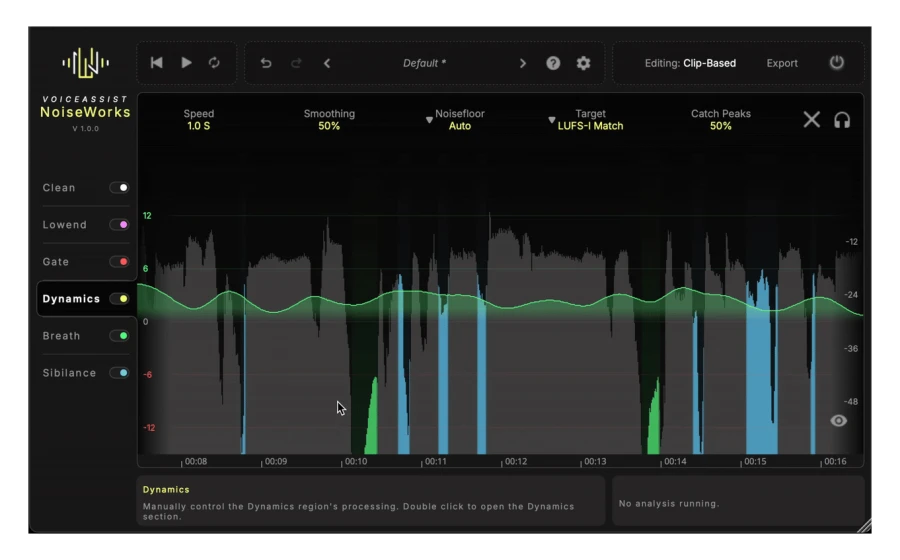Select the Breath section

(x=61, y=336)
